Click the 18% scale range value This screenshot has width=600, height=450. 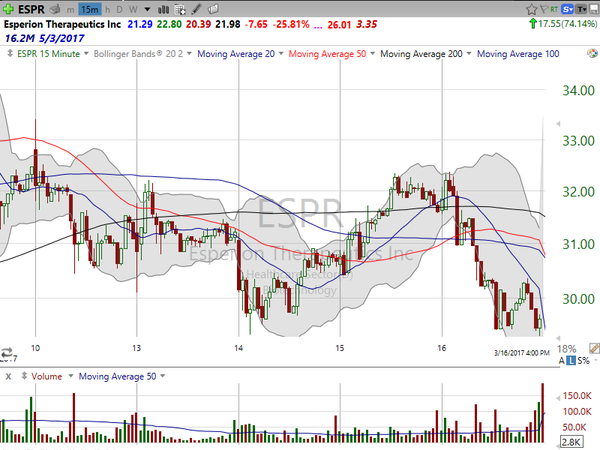point(567,349)
